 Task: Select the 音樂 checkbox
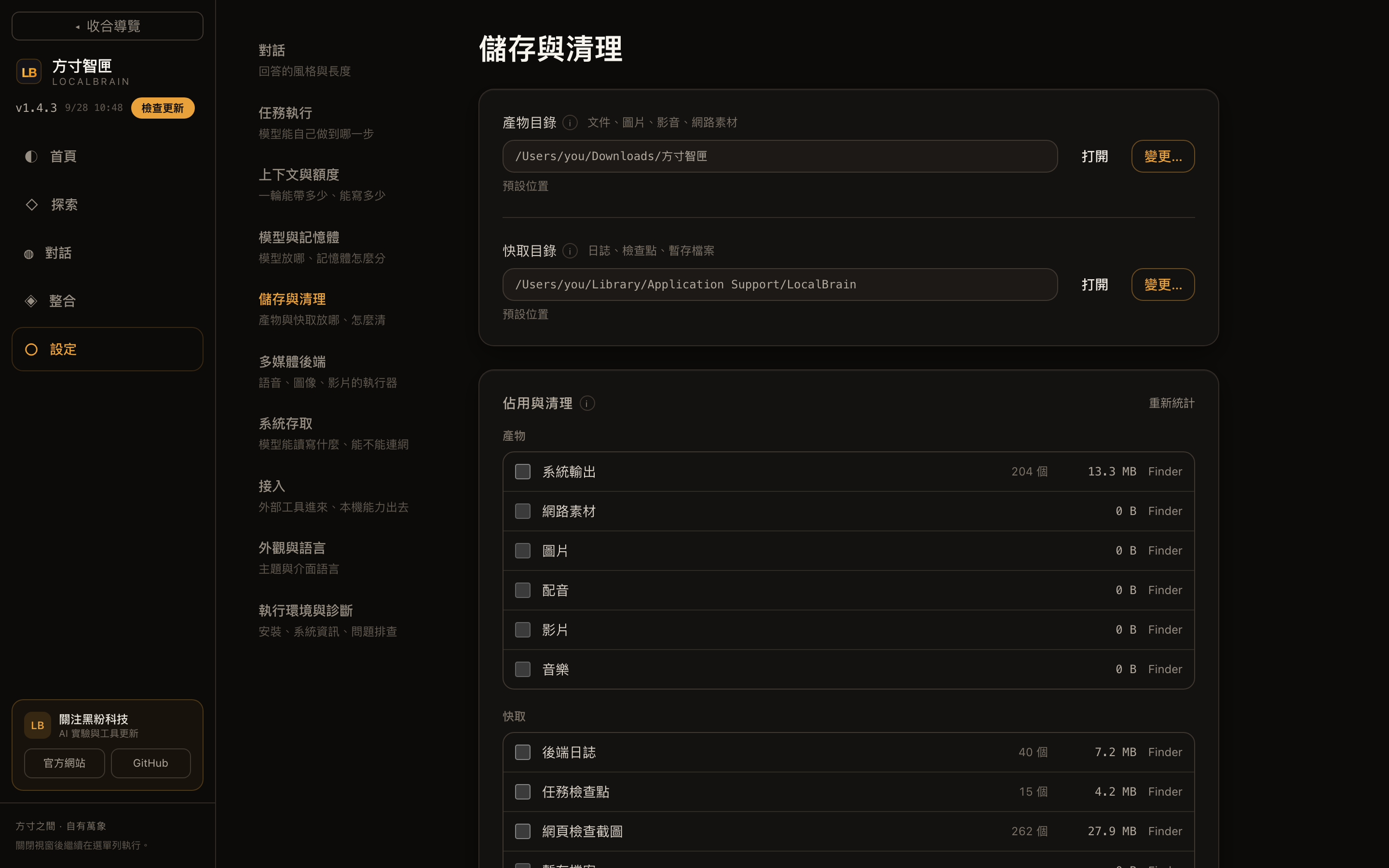(x=522, y=669)
